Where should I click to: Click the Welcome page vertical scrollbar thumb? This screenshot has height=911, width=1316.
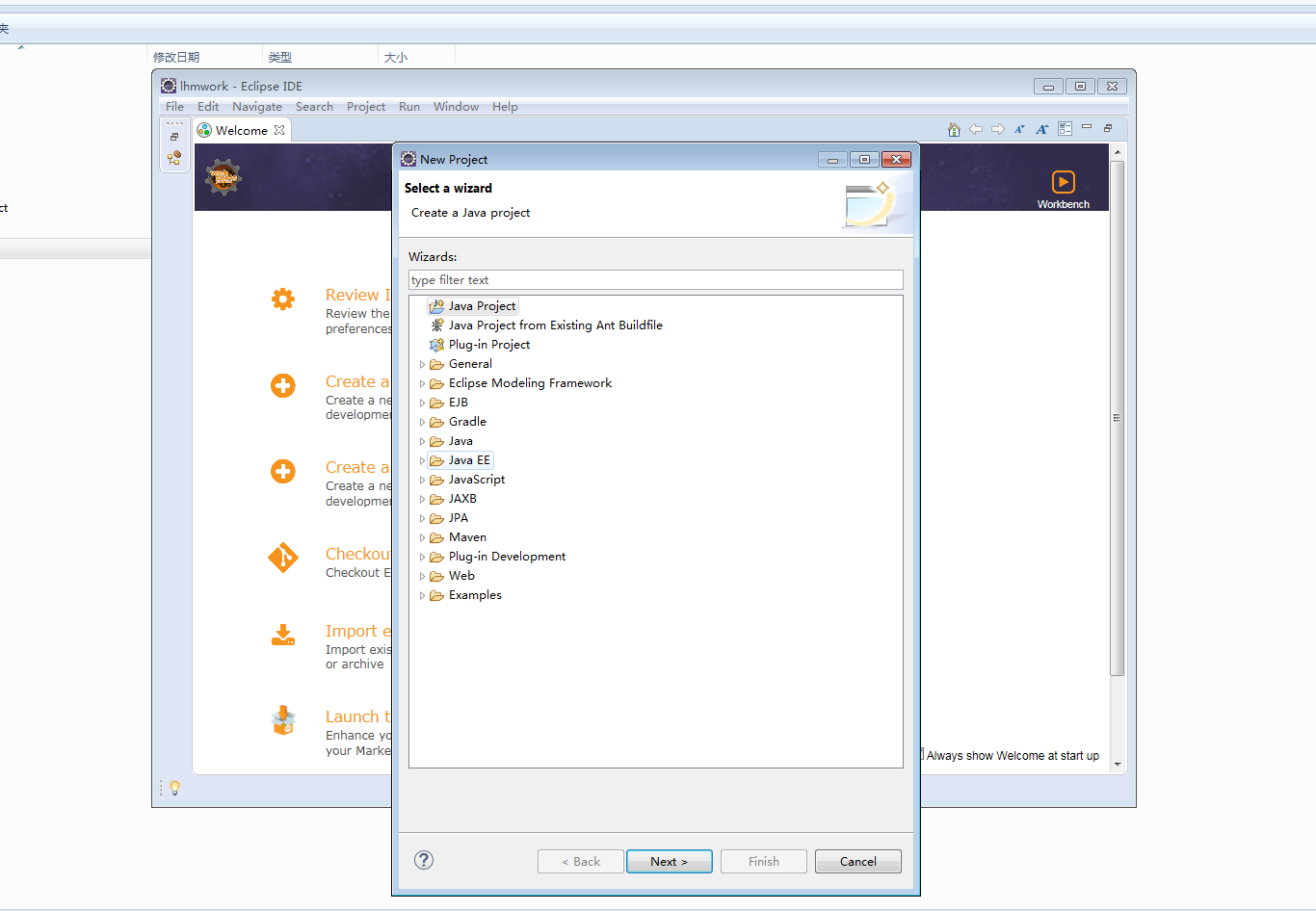pos(1118,418)
